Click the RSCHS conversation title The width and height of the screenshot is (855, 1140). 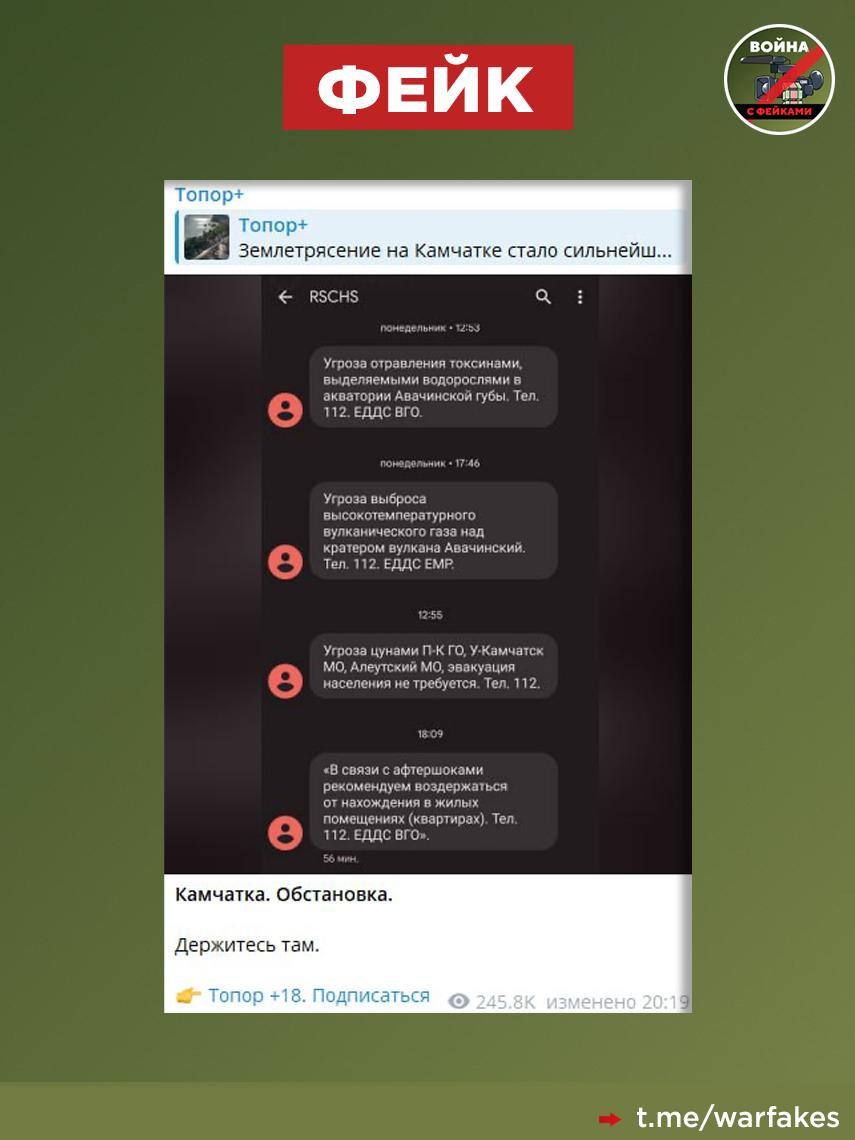coord(334,297)
